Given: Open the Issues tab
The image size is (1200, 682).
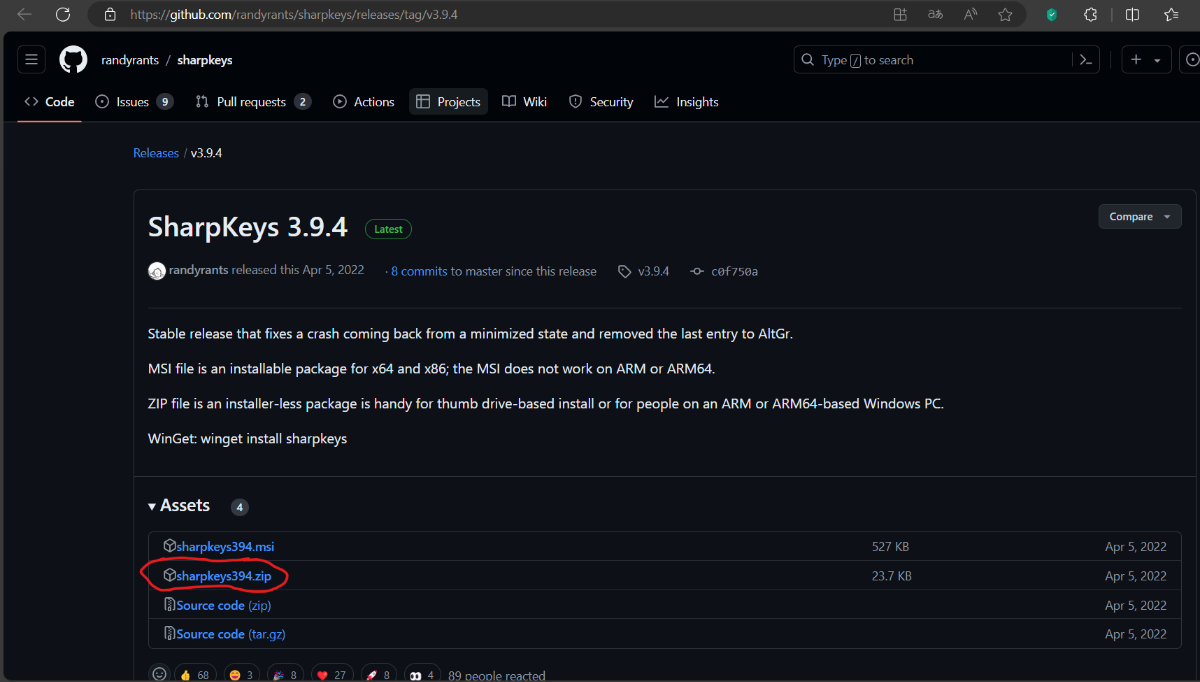Looking at the screenshot, I should (x=134, y=102).
